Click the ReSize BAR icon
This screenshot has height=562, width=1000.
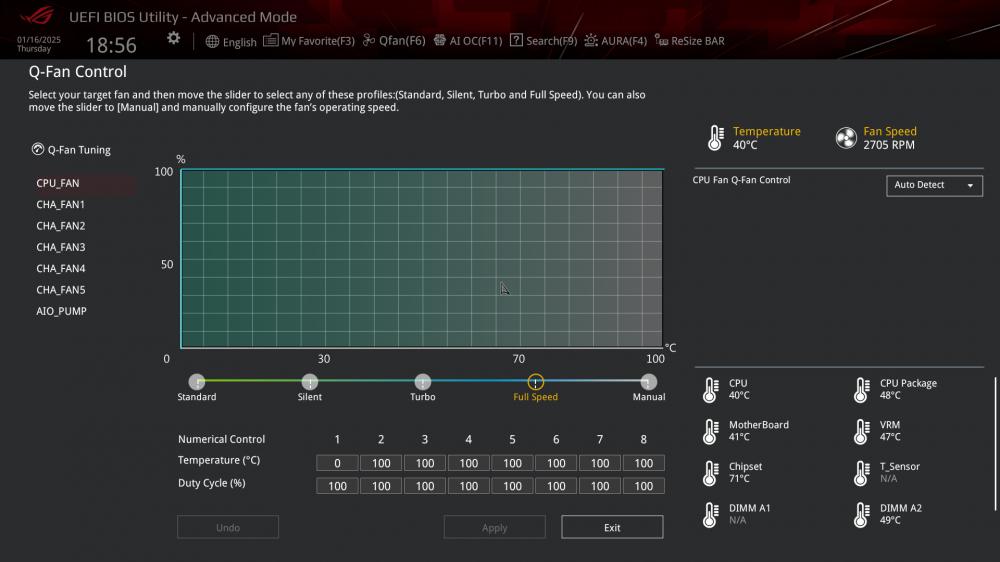(661, 40)
